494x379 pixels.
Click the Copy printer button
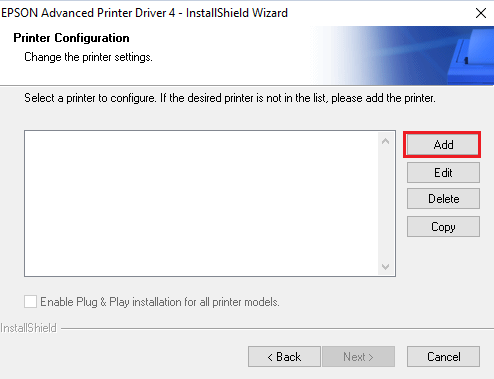[443, 227]
